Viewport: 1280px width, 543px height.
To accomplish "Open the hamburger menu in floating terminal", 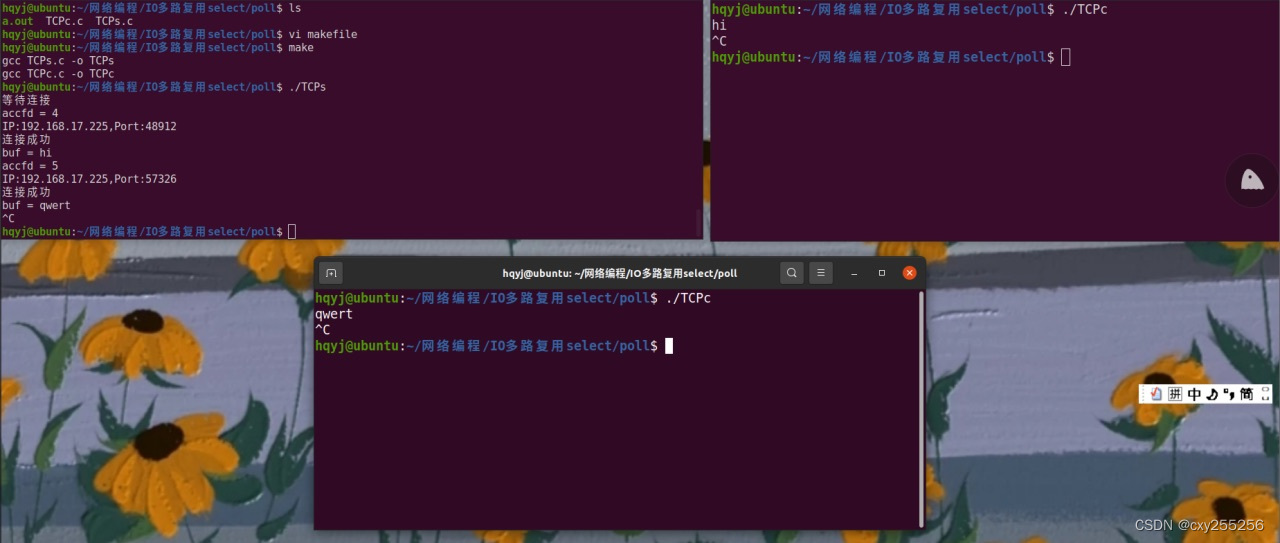I will click(x=820, y=272).
